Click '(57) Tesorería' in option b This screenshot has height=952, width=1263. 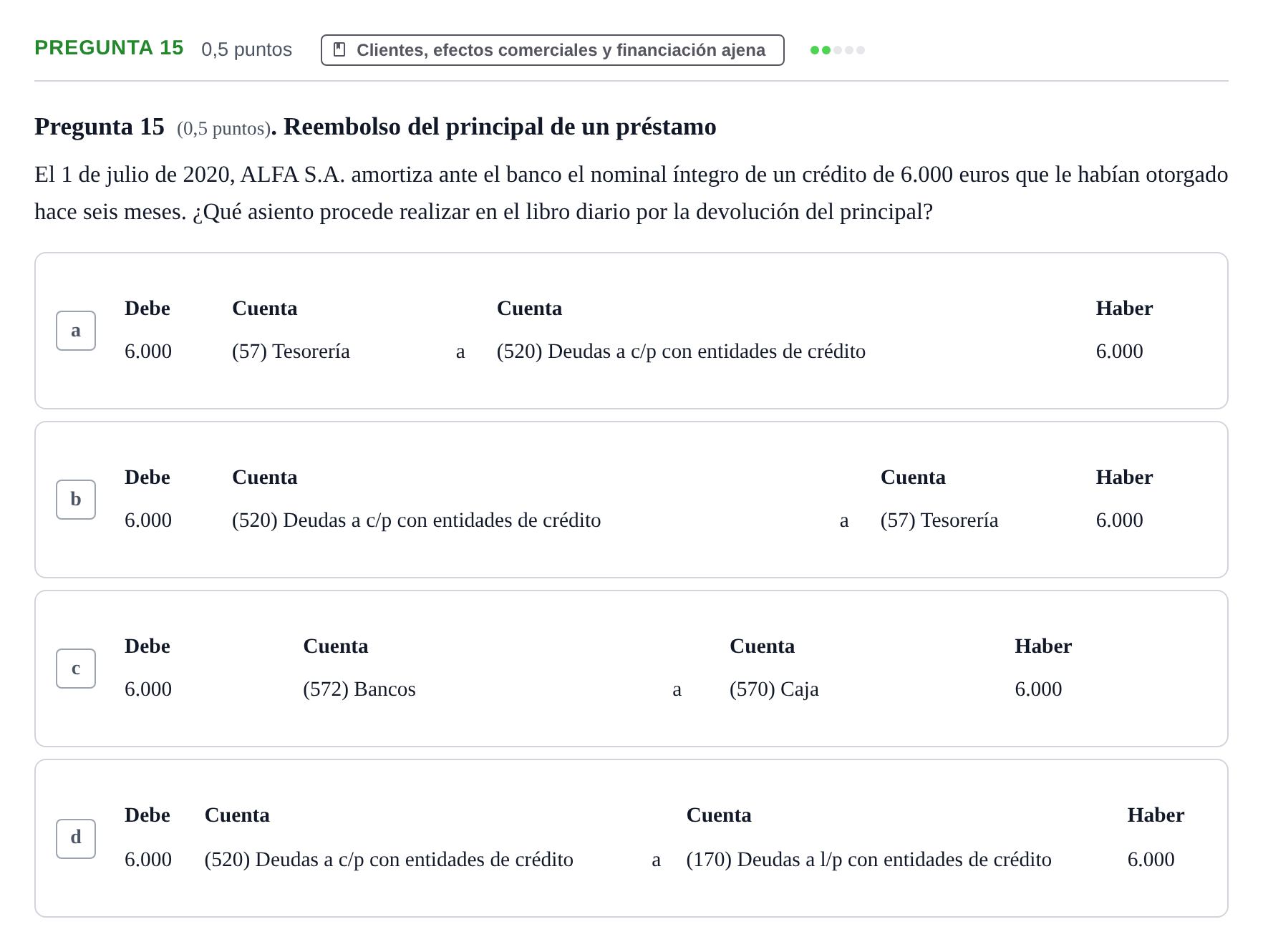pyautogui.click(x=939, y=520)
